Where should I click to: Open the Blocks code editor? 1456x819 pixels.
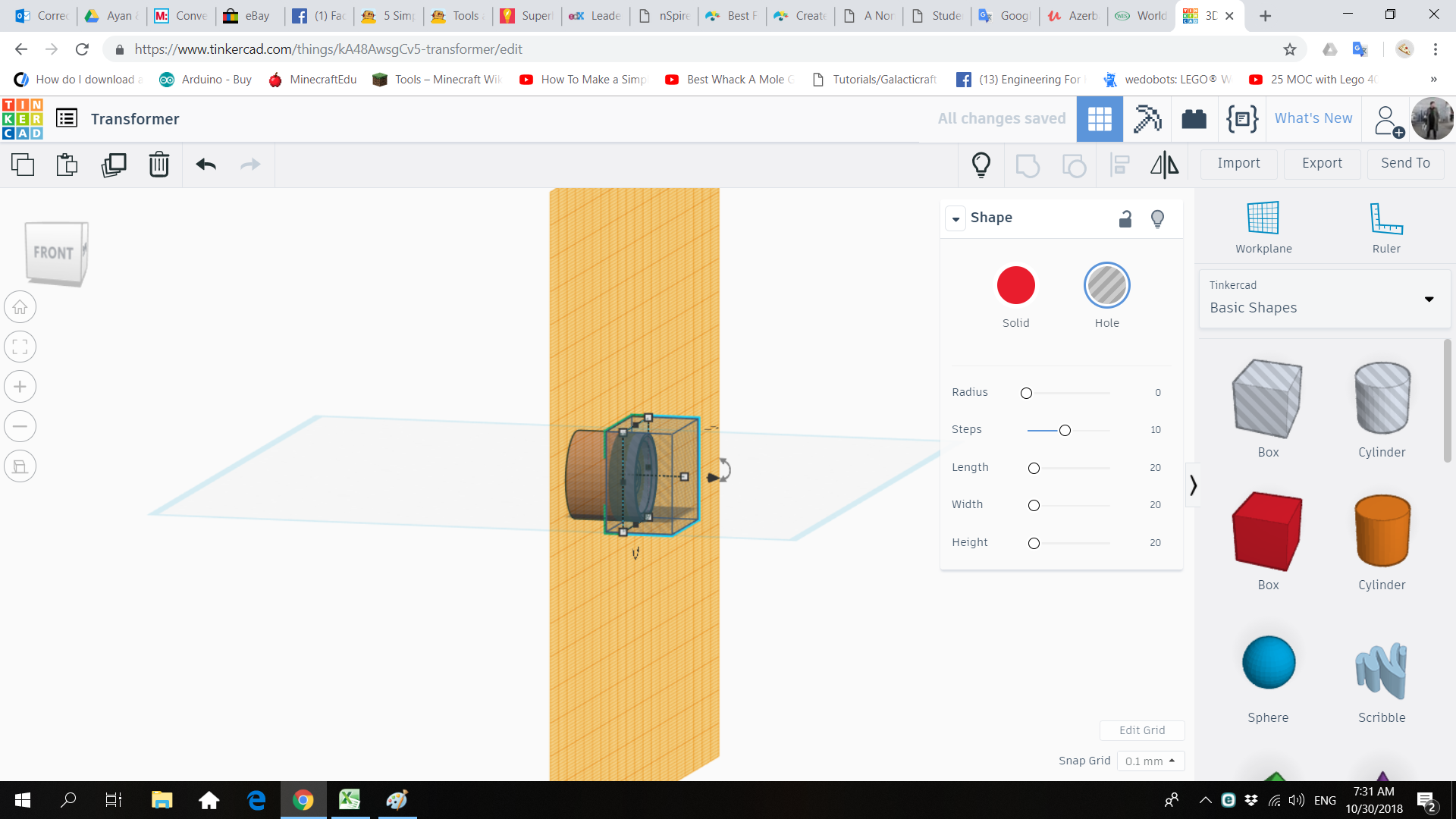[1241, 119]
